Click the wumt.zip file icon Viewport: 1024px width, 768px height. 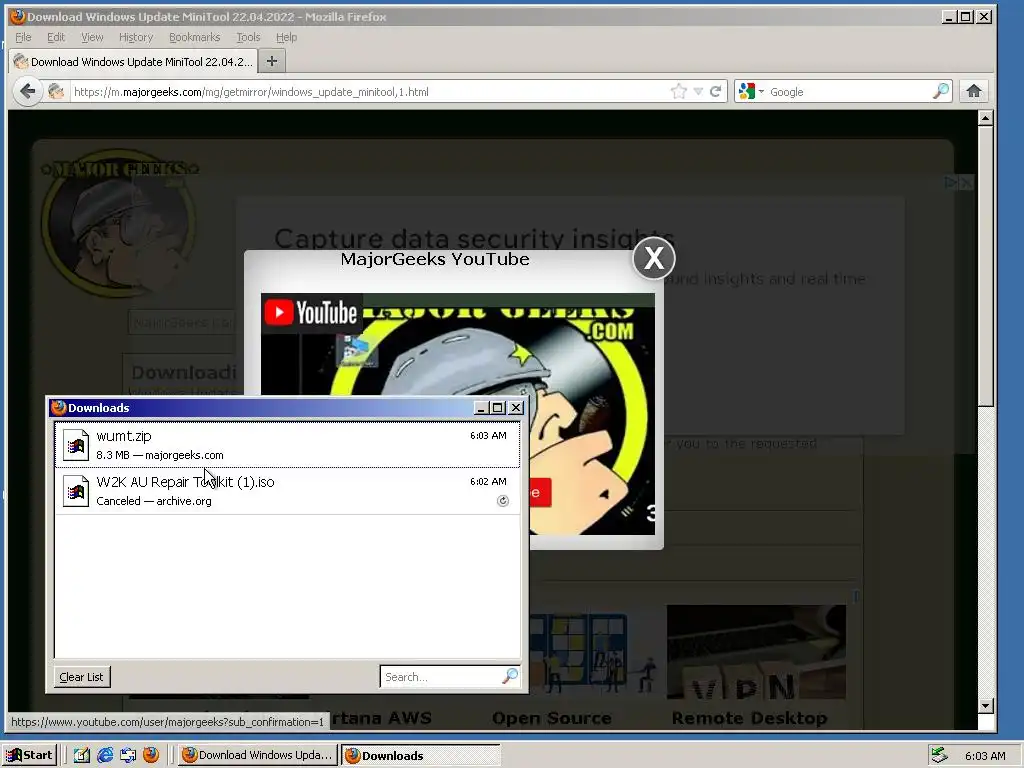click(76, 445)
